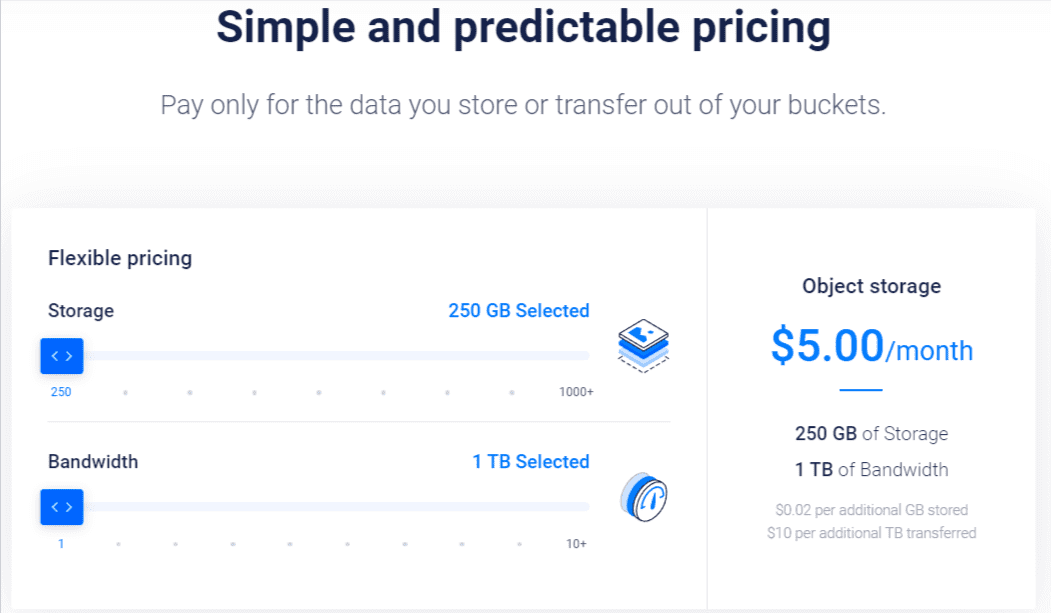The height and width of the screenshot is (613, 1051).
Task: Click "250 GB of Storage" summary line
Action: click(x=871, y=433)
